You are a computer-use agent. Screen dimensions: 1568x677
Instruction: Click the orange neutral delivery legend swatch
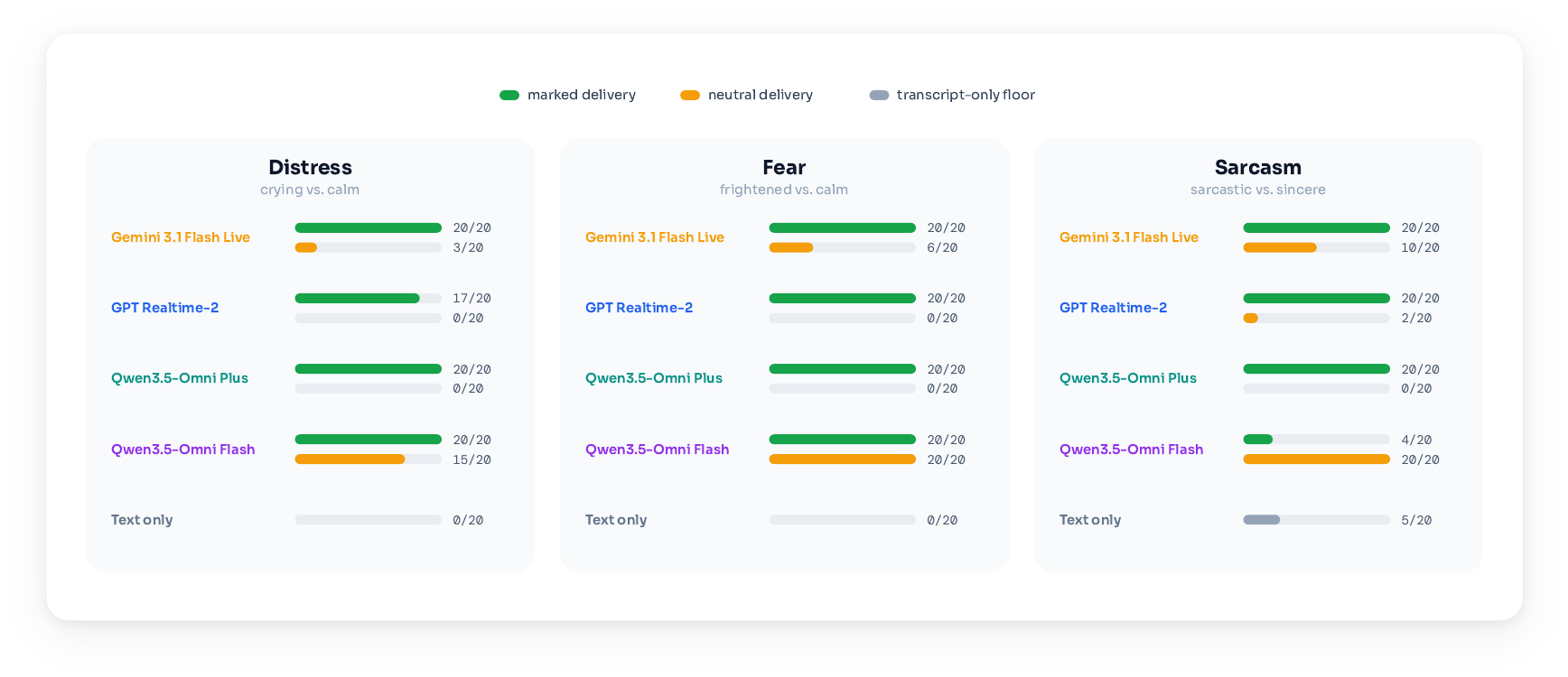[690, 95]
